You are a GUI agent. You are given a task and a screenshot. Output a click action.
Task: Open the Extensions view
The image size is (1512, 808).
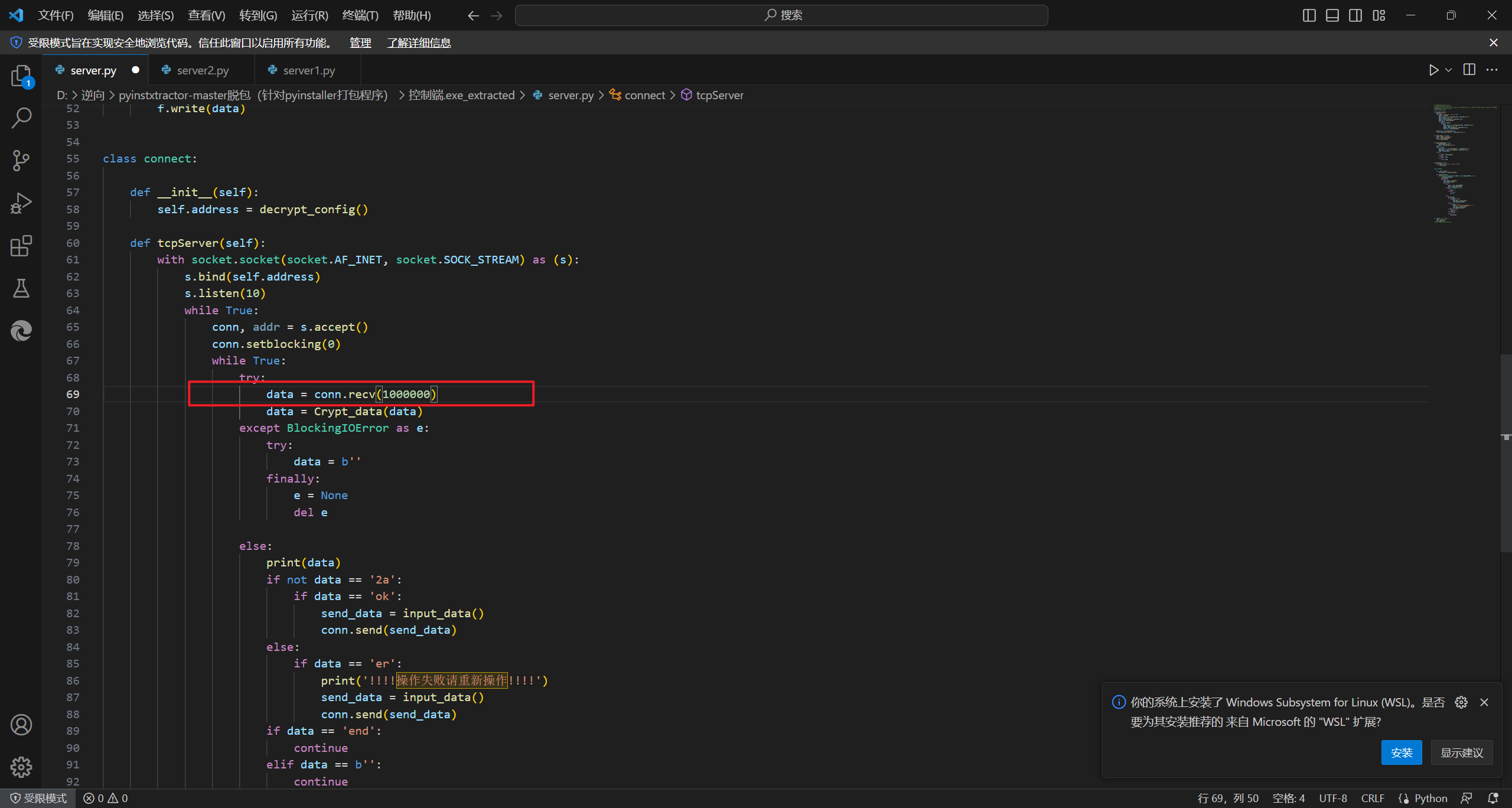tap(21, 246)
